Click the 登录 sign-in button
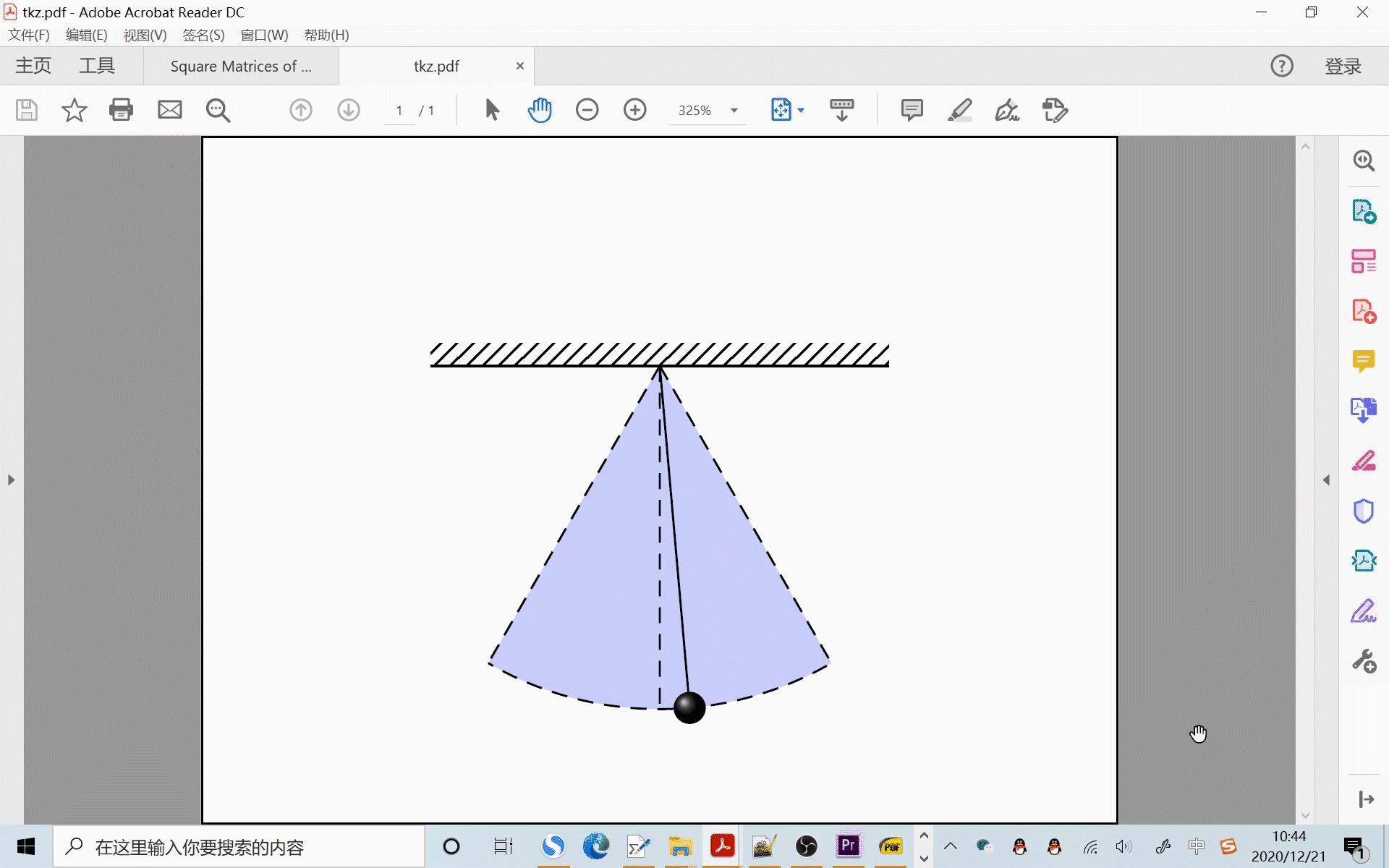1389x868 pixels. point(1343,67)
